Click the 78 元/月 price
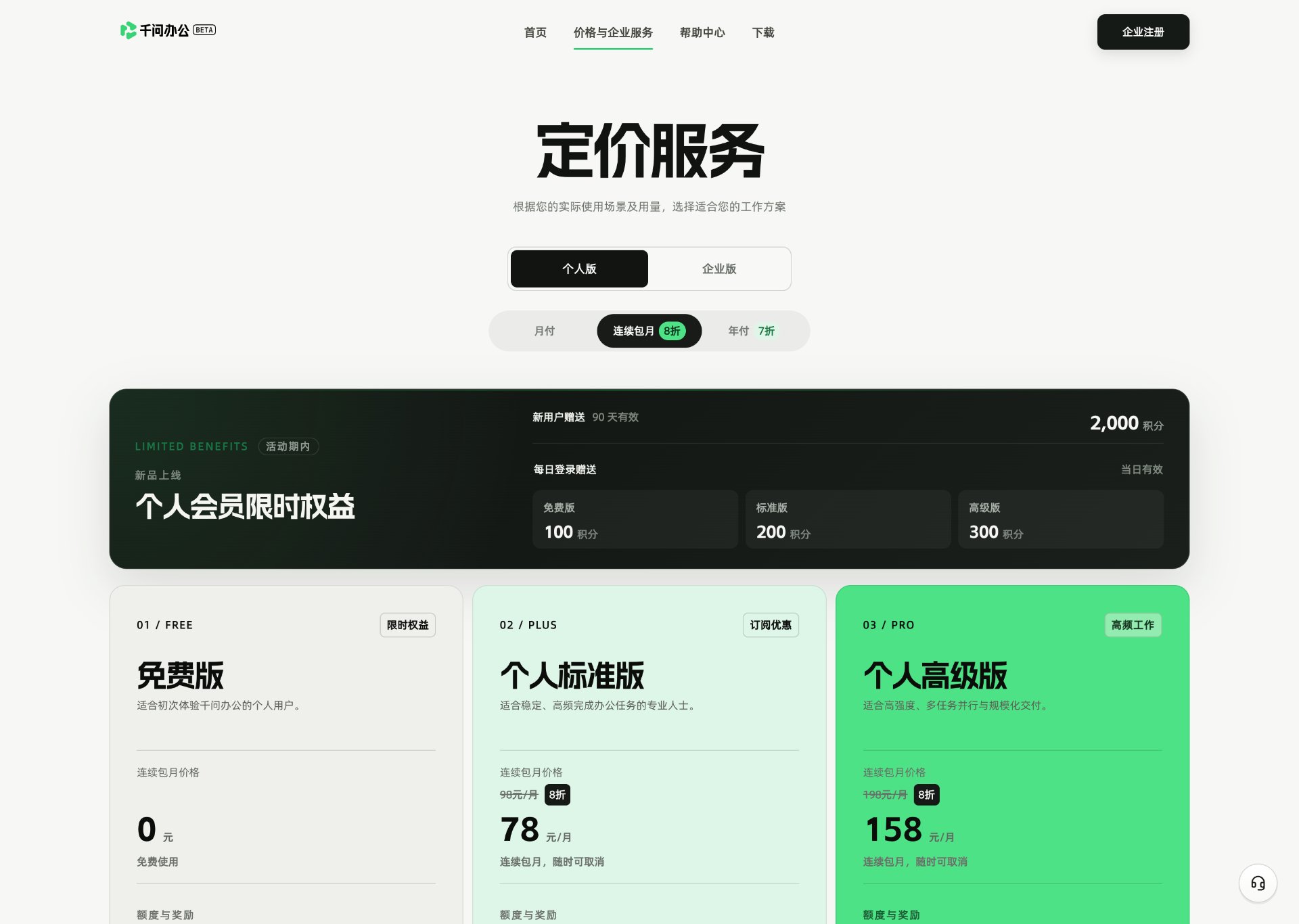Screen dimensions: 1299x924 click(536, 830)
